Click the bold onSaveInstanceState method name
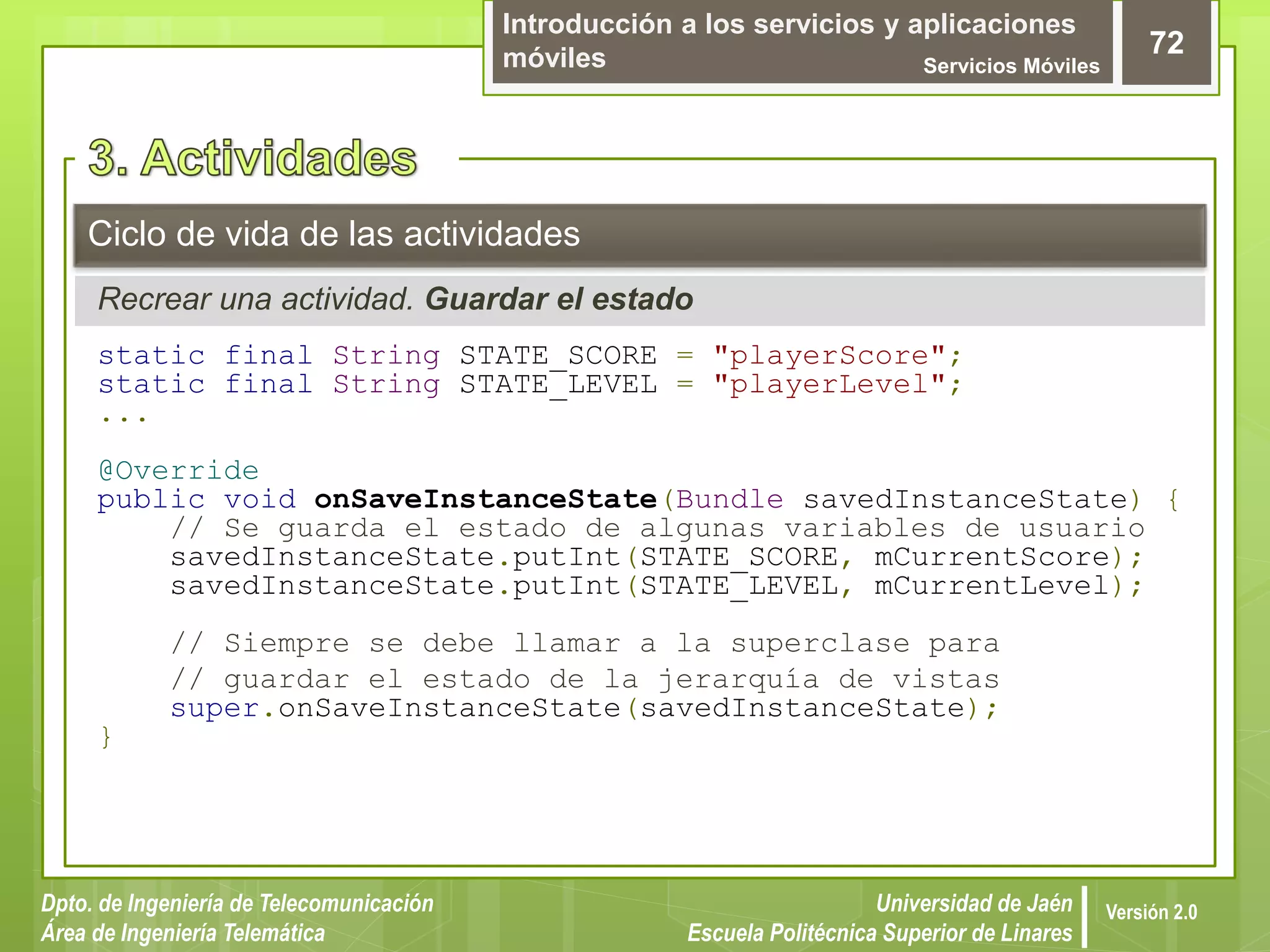This screenshot has height=952, width=1270. (486, 499)
